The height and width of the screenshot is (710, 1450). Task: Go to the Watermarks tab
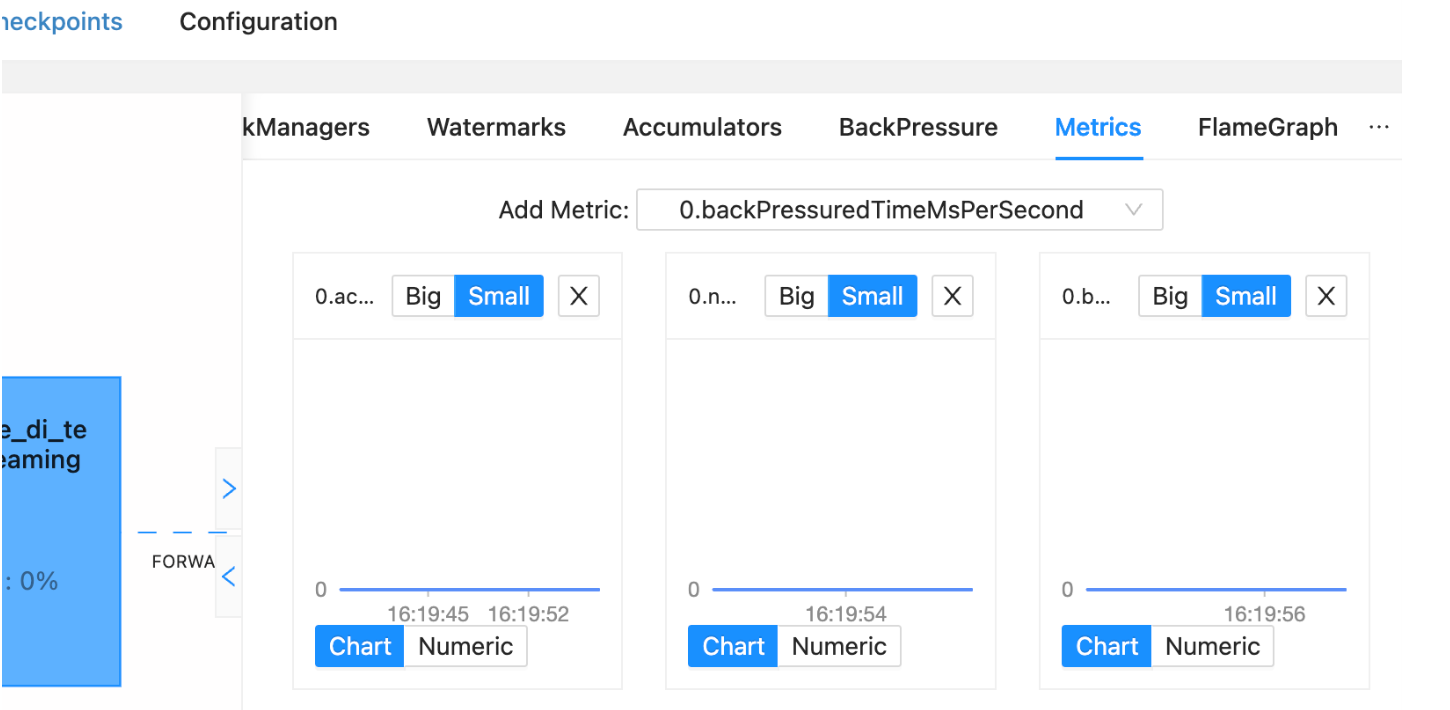[496, 128]
